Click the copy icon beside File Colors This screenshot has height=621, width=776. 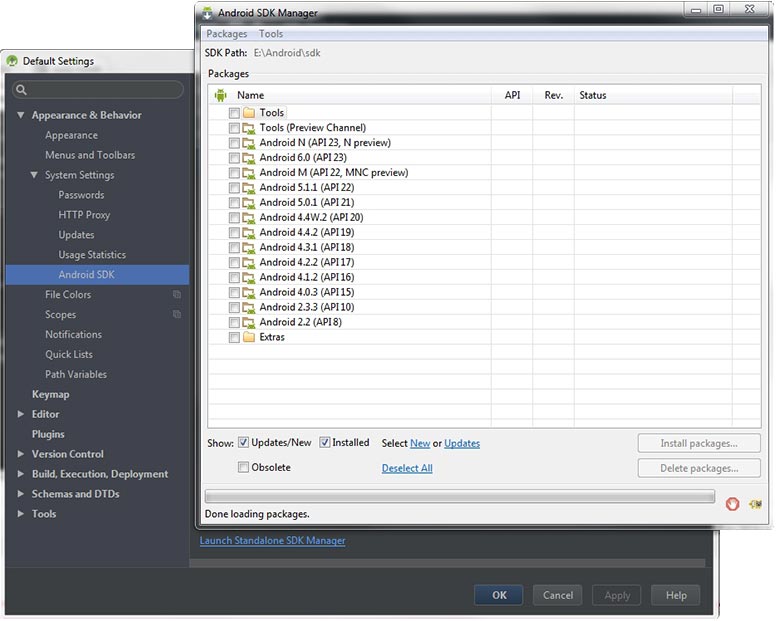177,294
